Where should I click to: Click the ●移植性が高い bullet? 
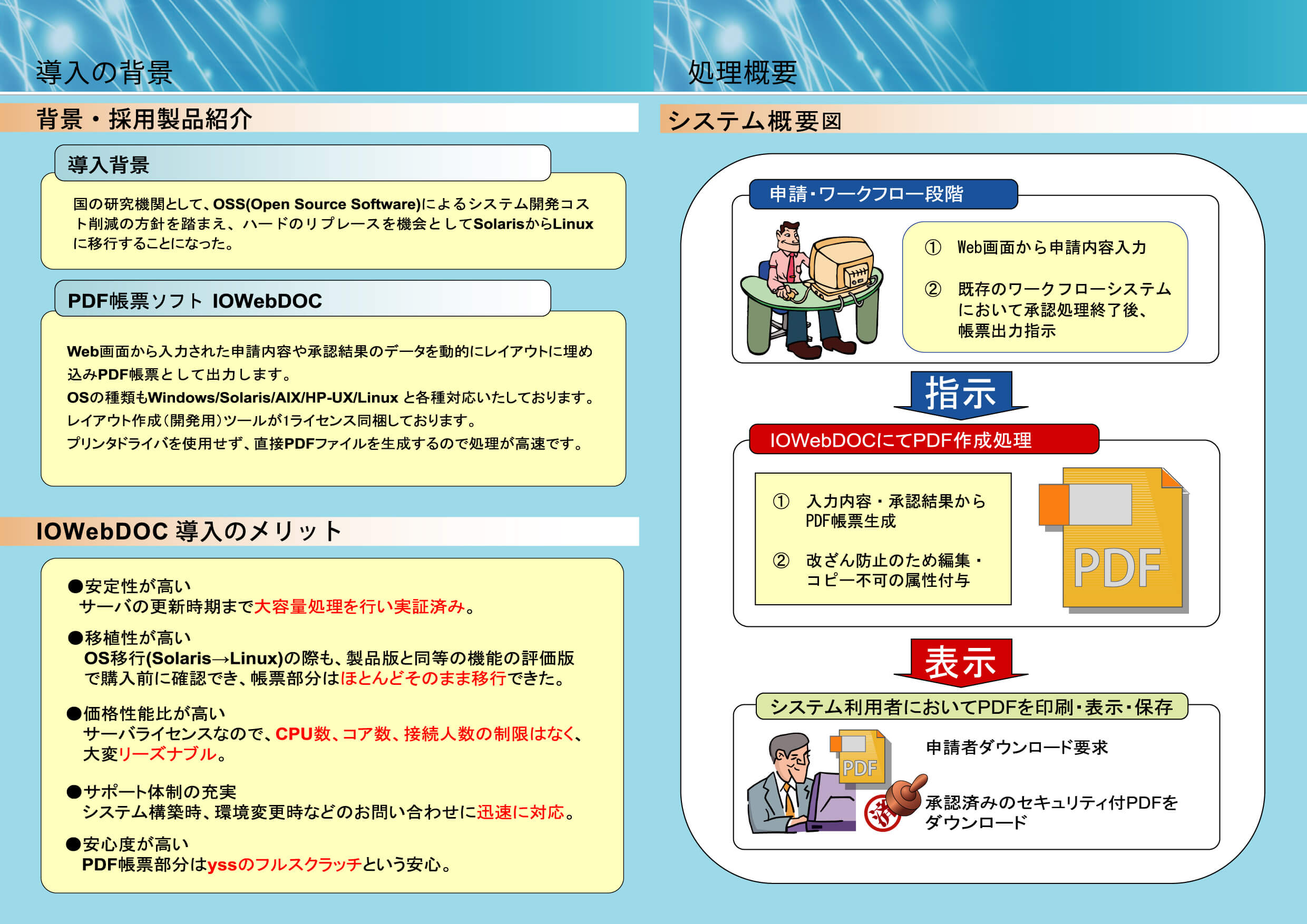click(x=129, y=638)
